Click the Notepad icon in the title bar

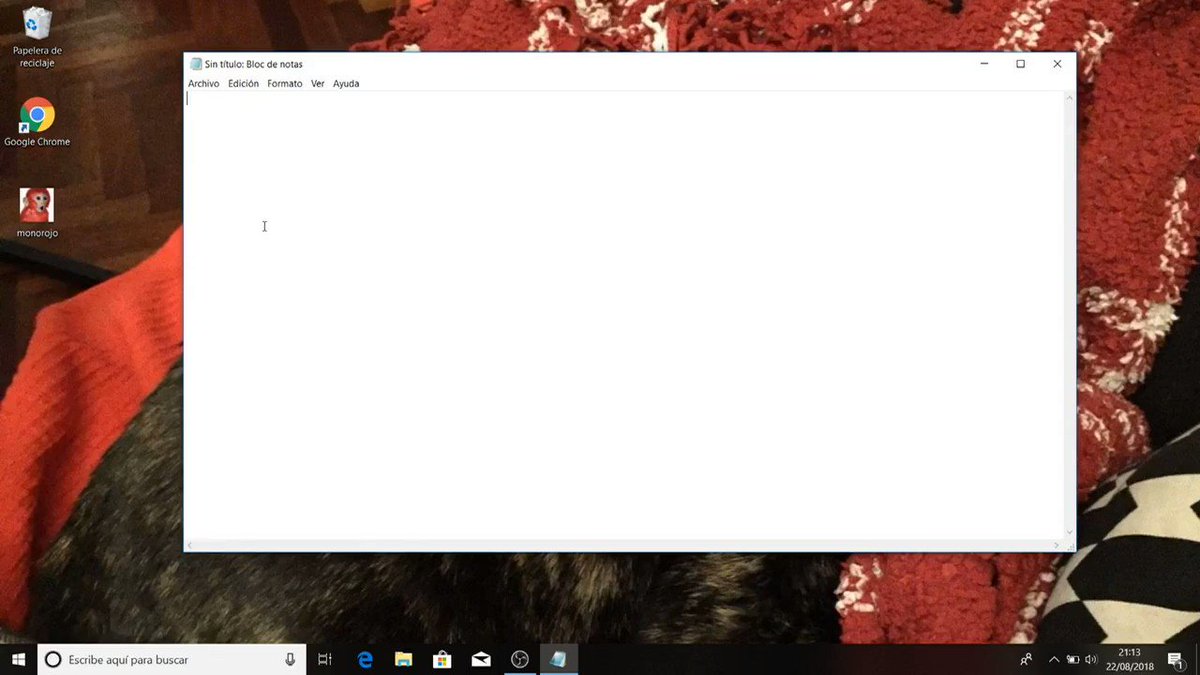pyautogui.click(x=196, y=64)
